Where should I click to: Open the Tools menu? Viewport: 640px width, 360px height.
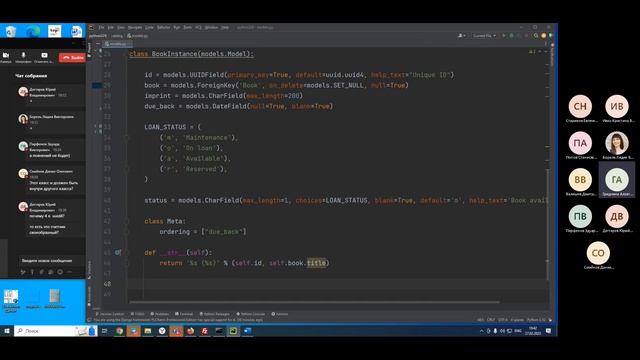point(187,27)
